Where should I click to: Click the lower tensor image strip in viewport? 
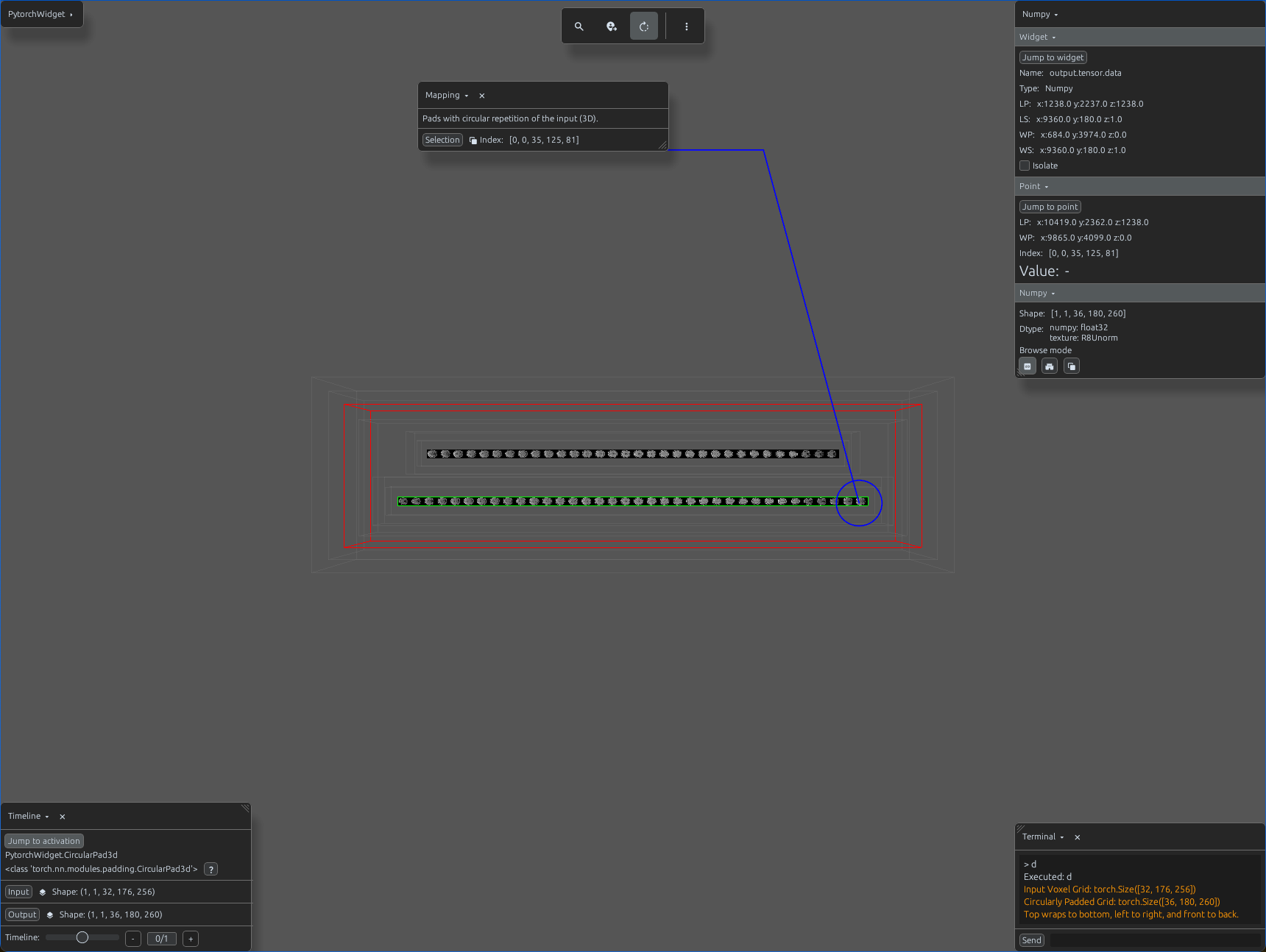coord(633,502)
